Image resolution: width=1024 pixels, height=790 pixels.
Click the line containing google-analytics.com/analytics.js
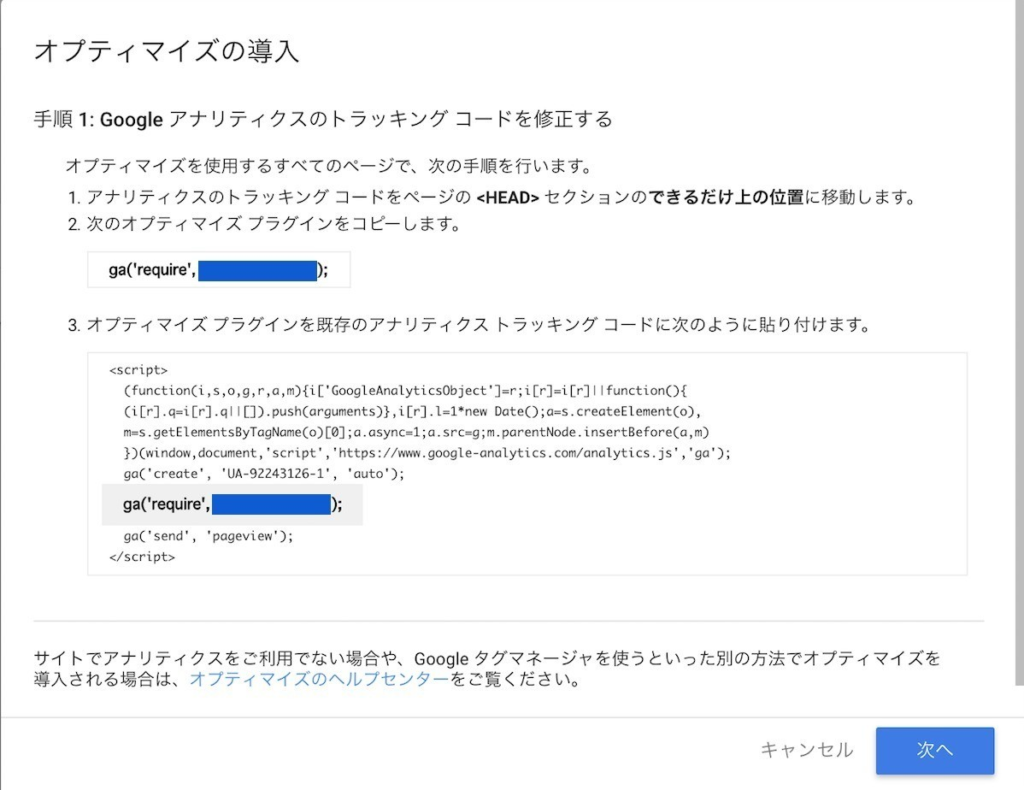pyautogui.click(x=427, y=453)
